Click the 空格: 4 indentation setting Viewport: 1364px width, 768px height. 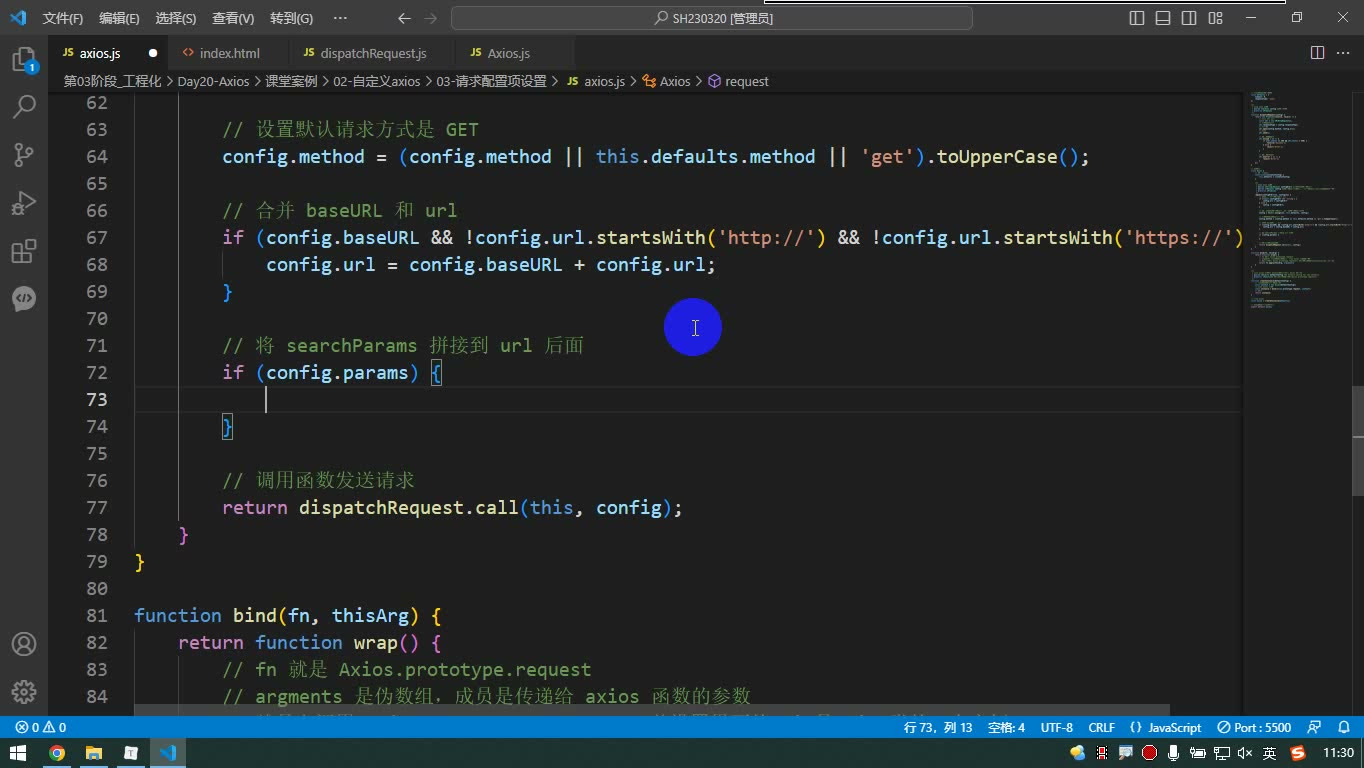1006,727
